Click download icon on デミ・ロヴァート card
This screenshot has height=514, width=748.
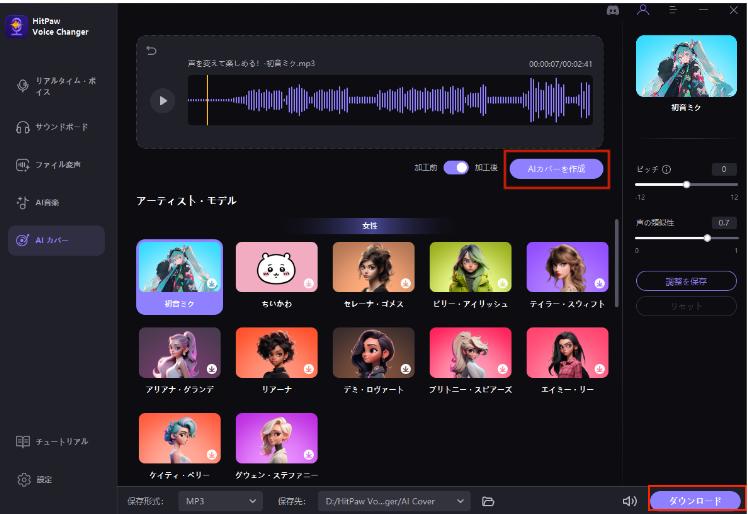[x=405, y=369]
